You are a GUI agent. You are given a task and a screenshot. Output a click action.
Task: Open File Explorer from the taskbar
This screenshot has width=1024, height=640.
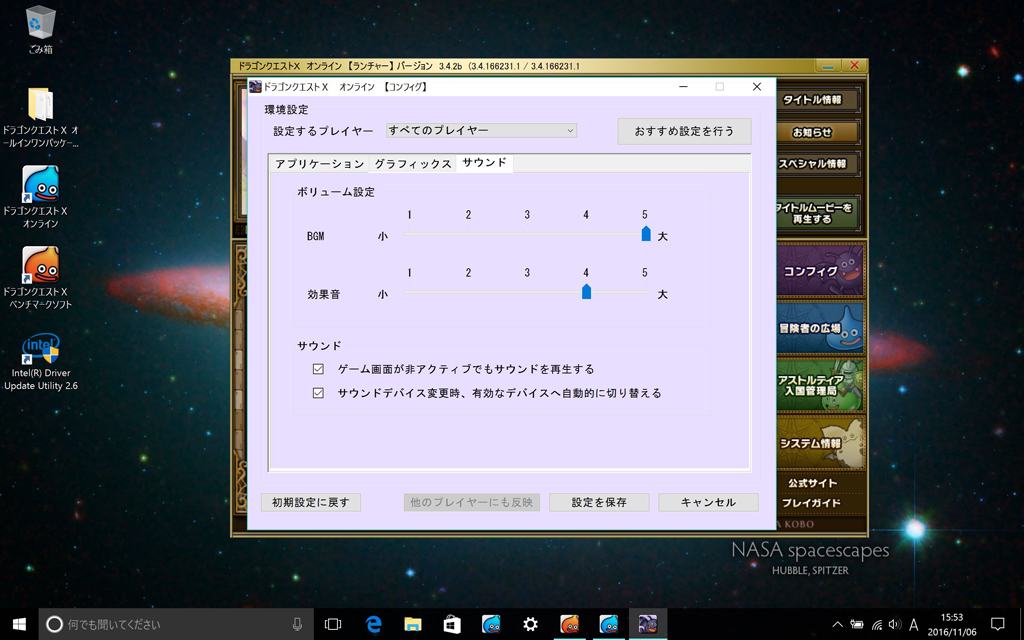pos(412,624)
